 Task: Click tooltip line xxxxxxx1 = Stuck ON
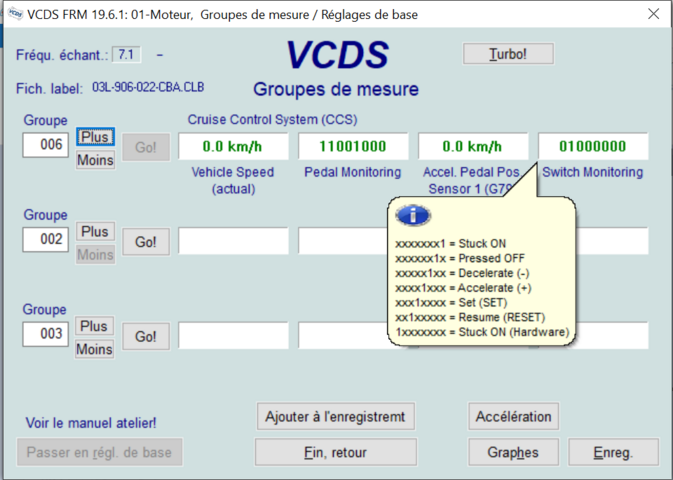pos(451,243)
